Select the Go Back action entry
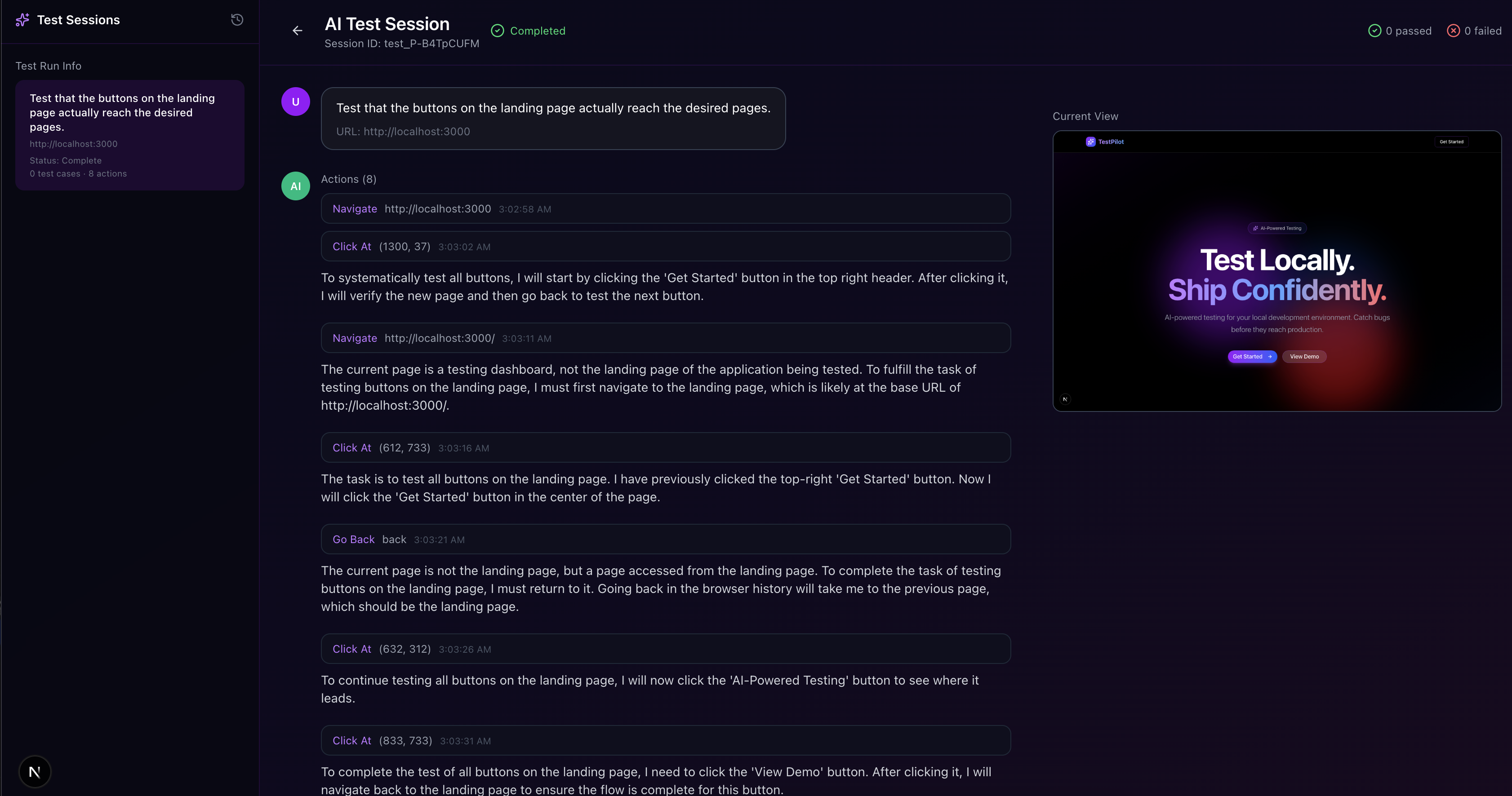 [x=665, y=539]
